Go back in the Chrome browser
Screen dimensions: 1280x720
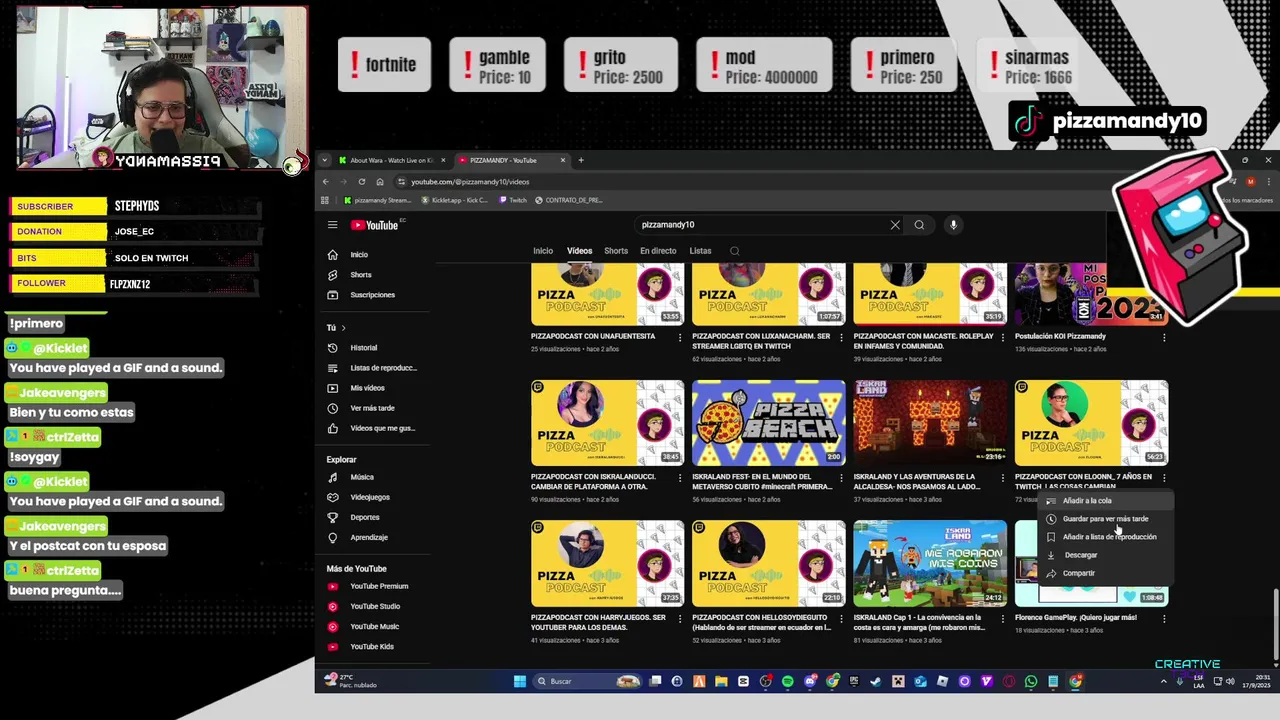[325, 181]
